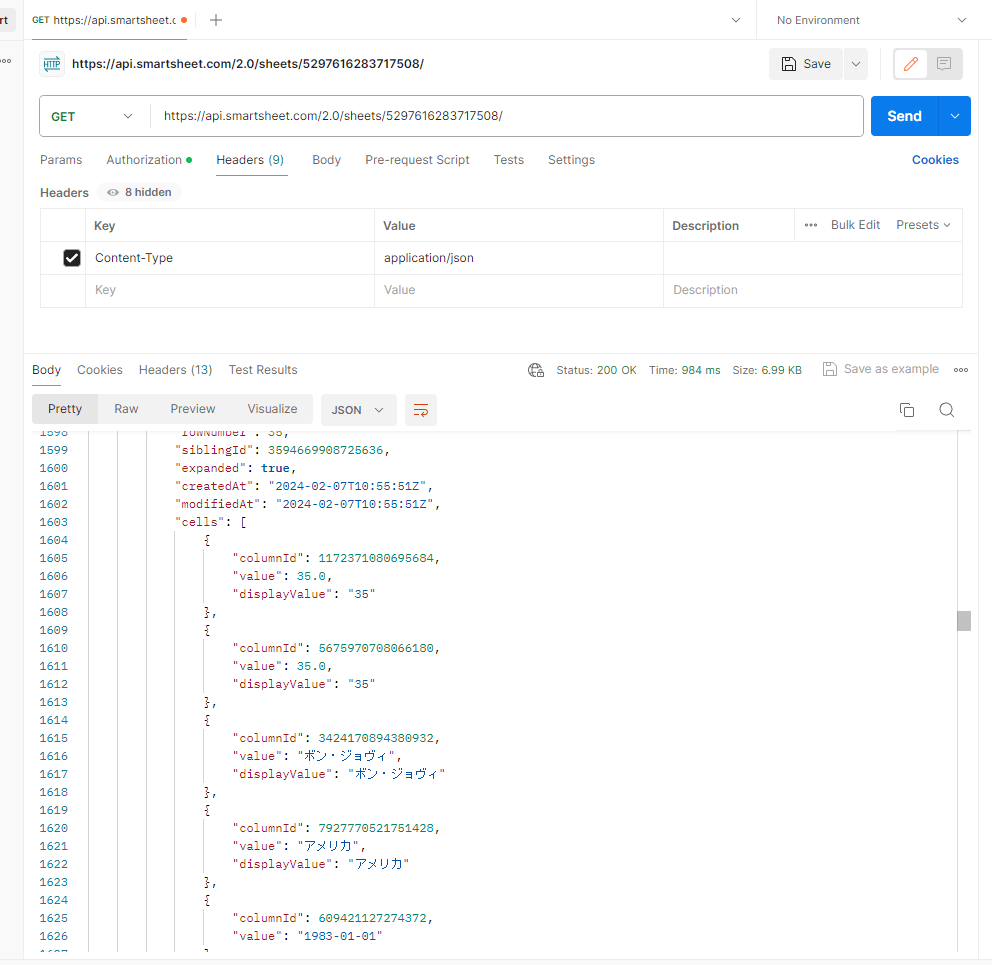Open the comments icon

pyautogui.click(x=944, y=64)
